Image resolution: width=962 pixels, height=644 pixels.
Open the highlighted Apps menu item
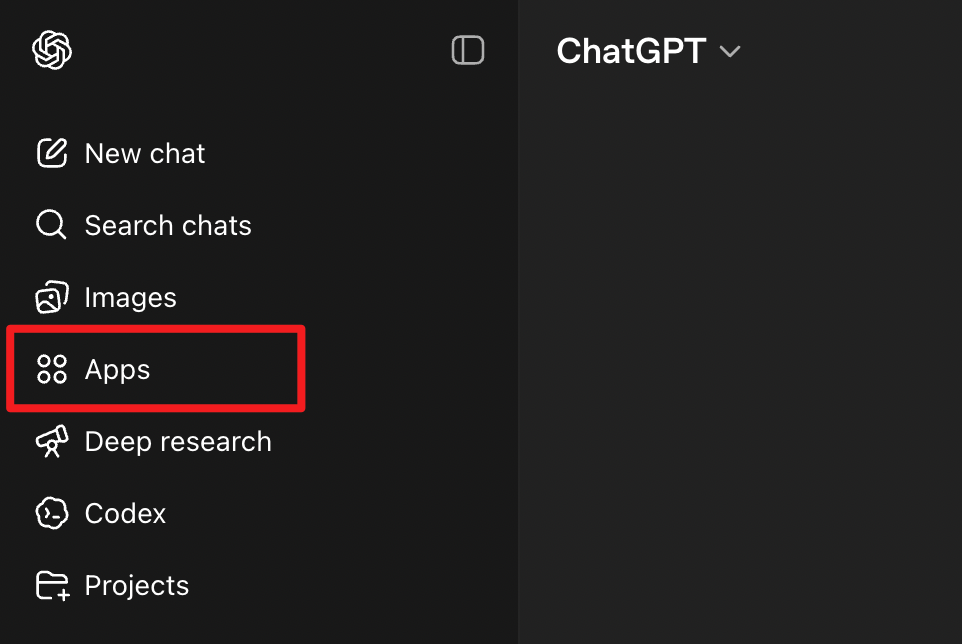point(118,369)
